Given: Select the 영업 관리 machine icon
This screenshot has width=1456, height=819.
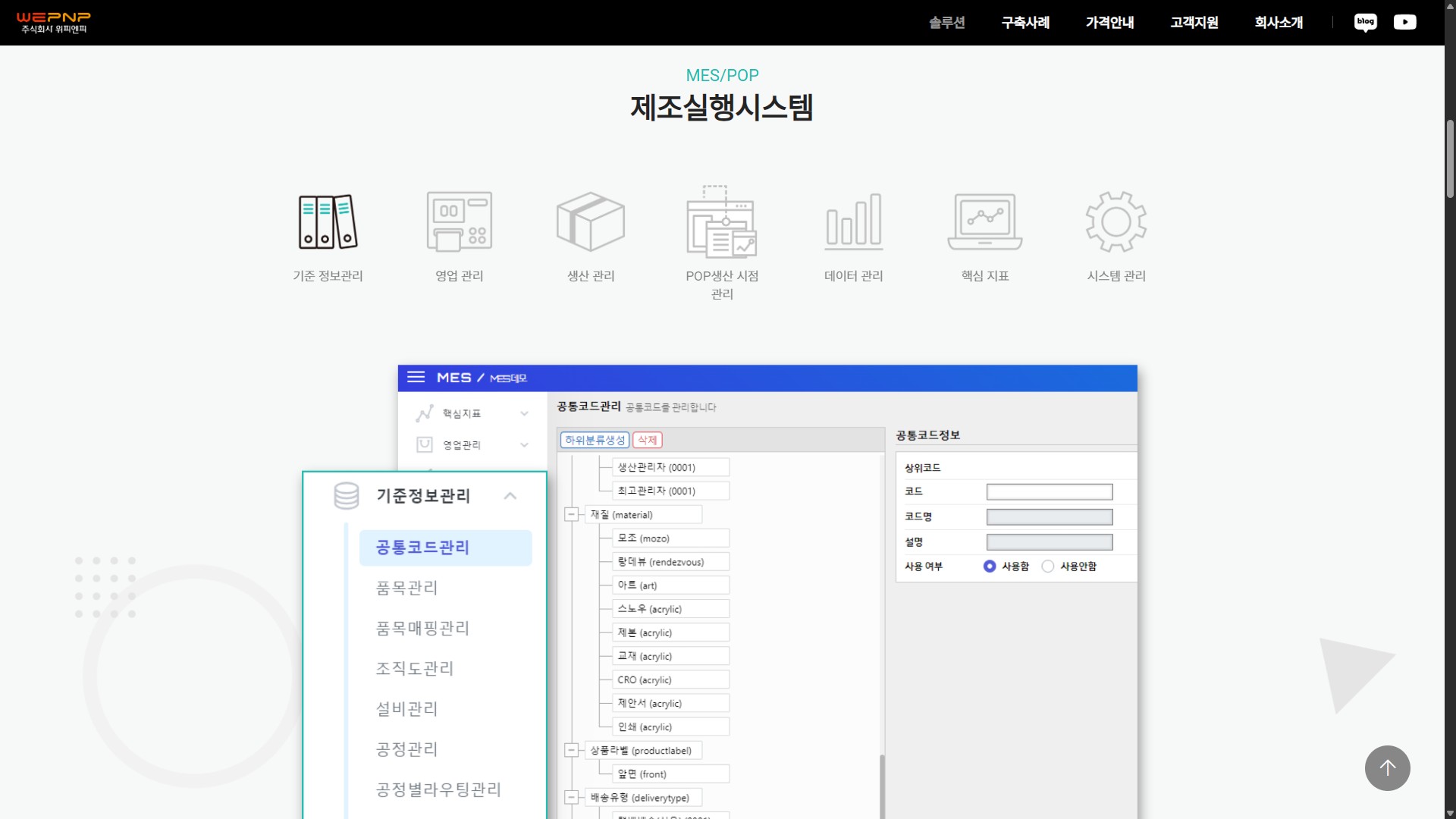Looking at the screenshot, I should [x=459, y=222].
